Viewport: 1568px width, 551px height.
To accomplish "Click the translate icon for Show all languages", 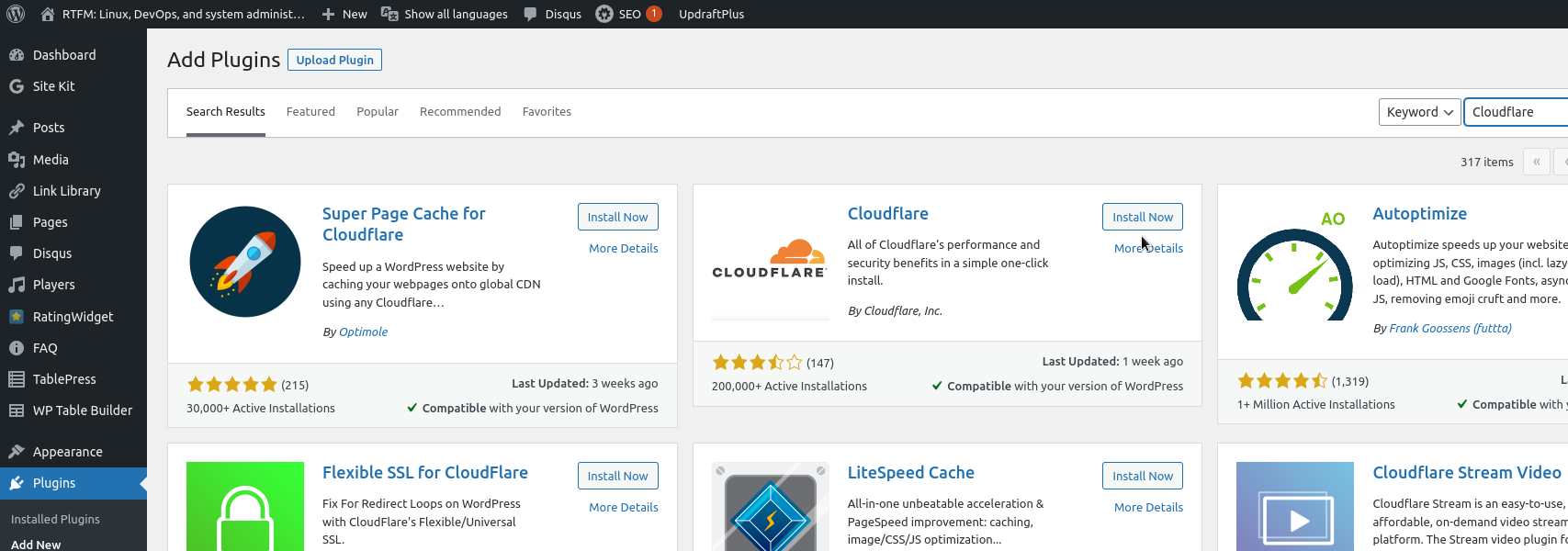I will tap(389, 14).
